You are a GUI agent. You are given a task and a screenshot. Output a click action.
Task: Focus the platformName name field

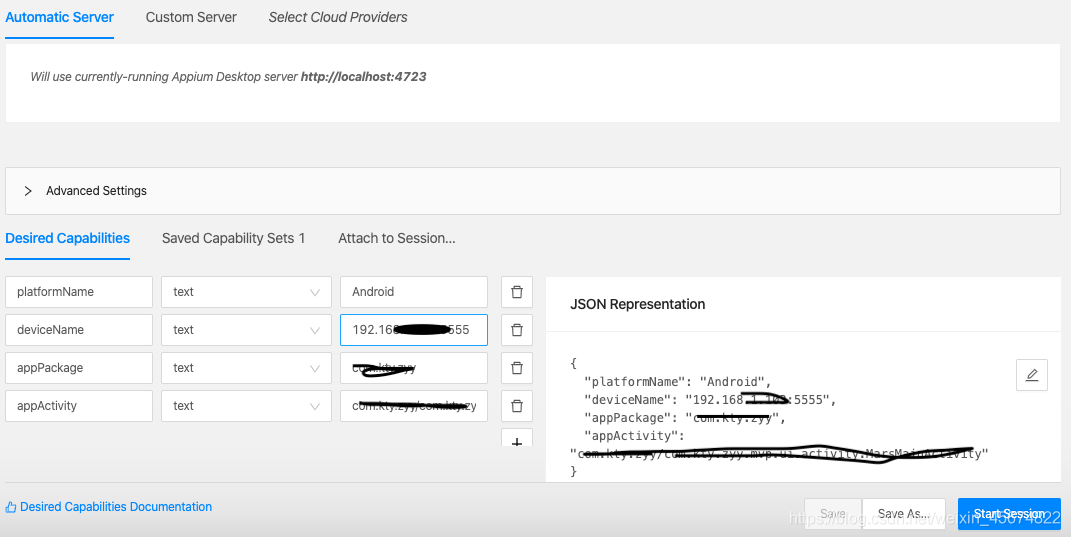pyautogui.click(x=79, y=292)
